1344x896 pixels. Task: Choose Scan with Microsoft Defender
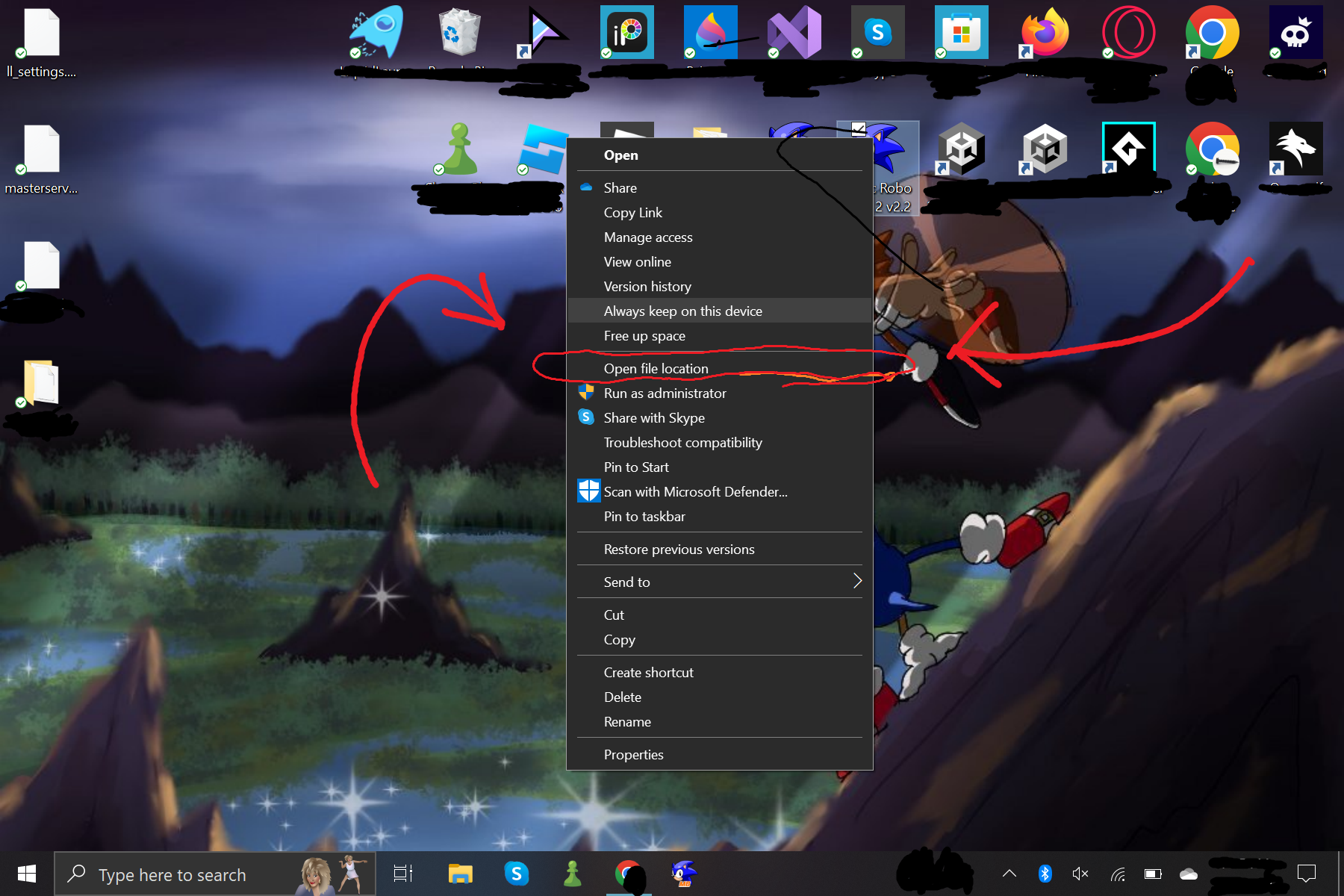[x=720, y=491]
